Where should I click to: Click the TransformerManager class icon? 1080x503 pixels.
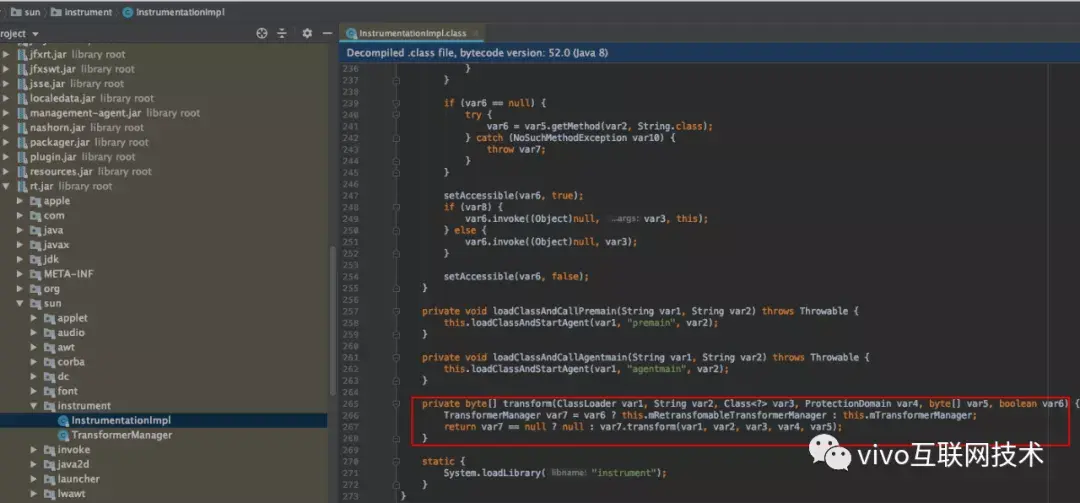pos(63,435)
